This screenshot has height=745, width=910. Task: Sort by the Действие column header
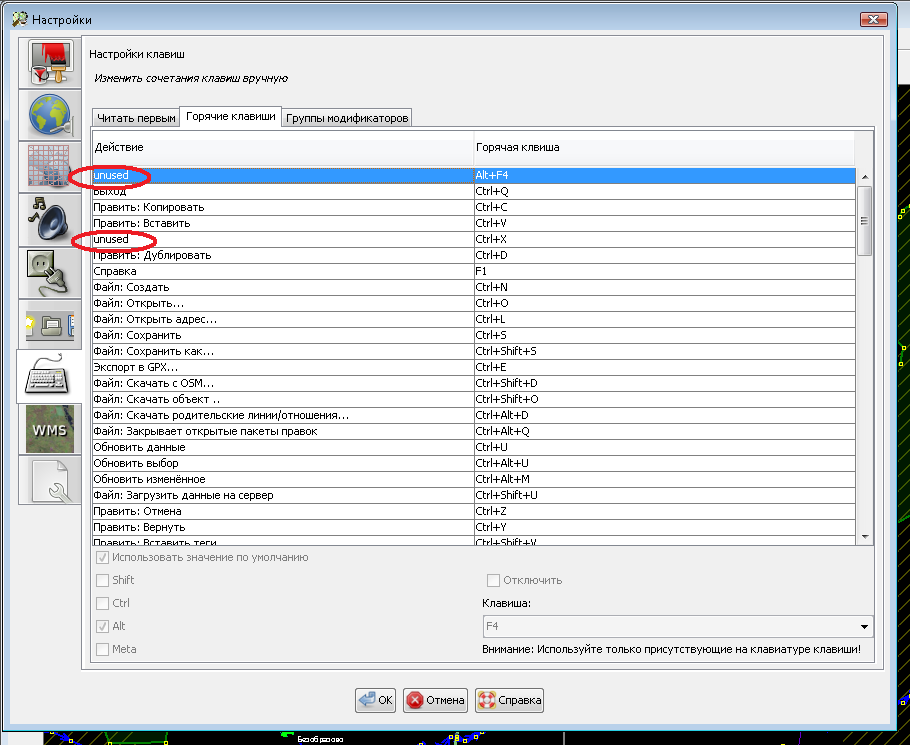point(282,147)
